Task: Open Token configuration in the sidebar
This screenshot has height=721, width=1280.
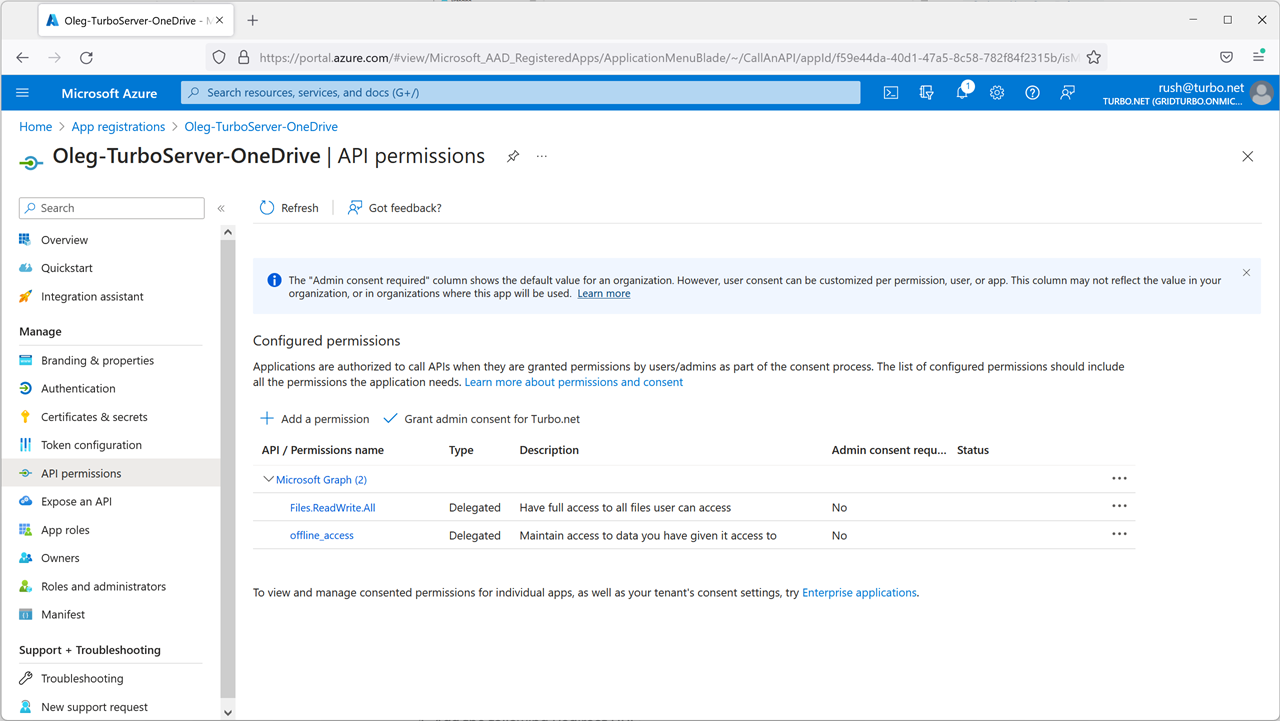Action: coord(91,444)
